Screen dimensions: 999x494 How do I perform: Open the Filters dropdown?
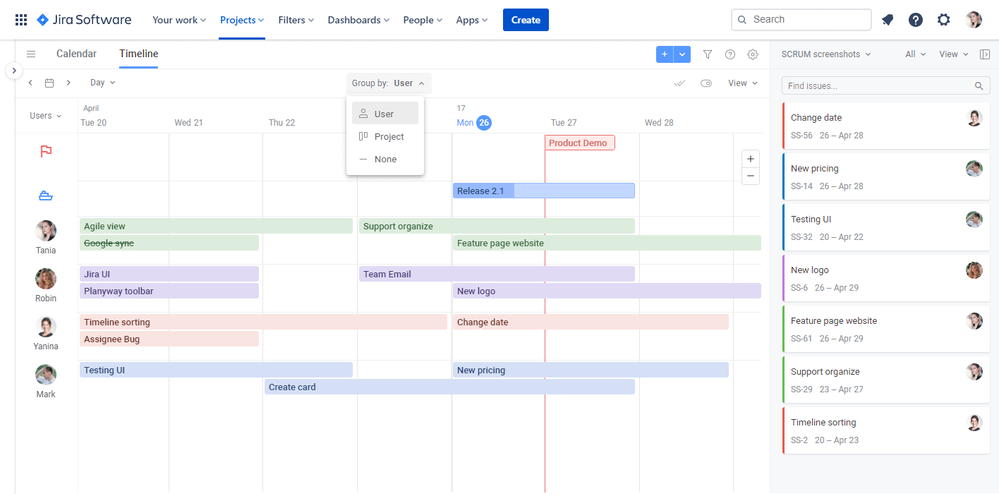click(x=296, y=20)
